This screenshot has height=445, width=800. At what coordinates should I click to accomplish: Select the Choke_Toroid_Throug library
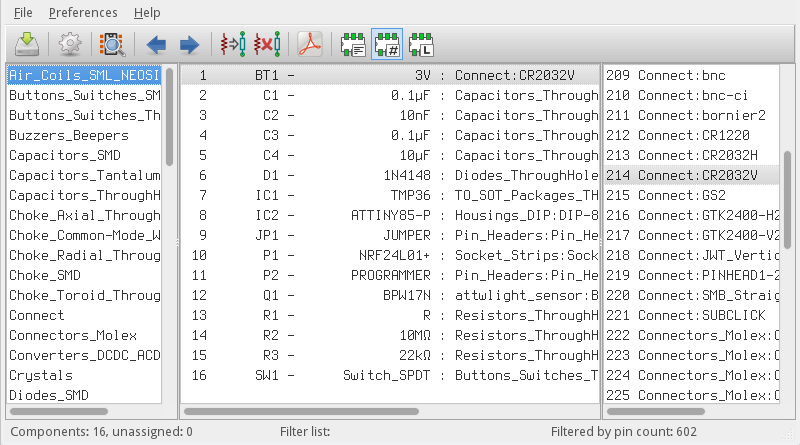84,295
